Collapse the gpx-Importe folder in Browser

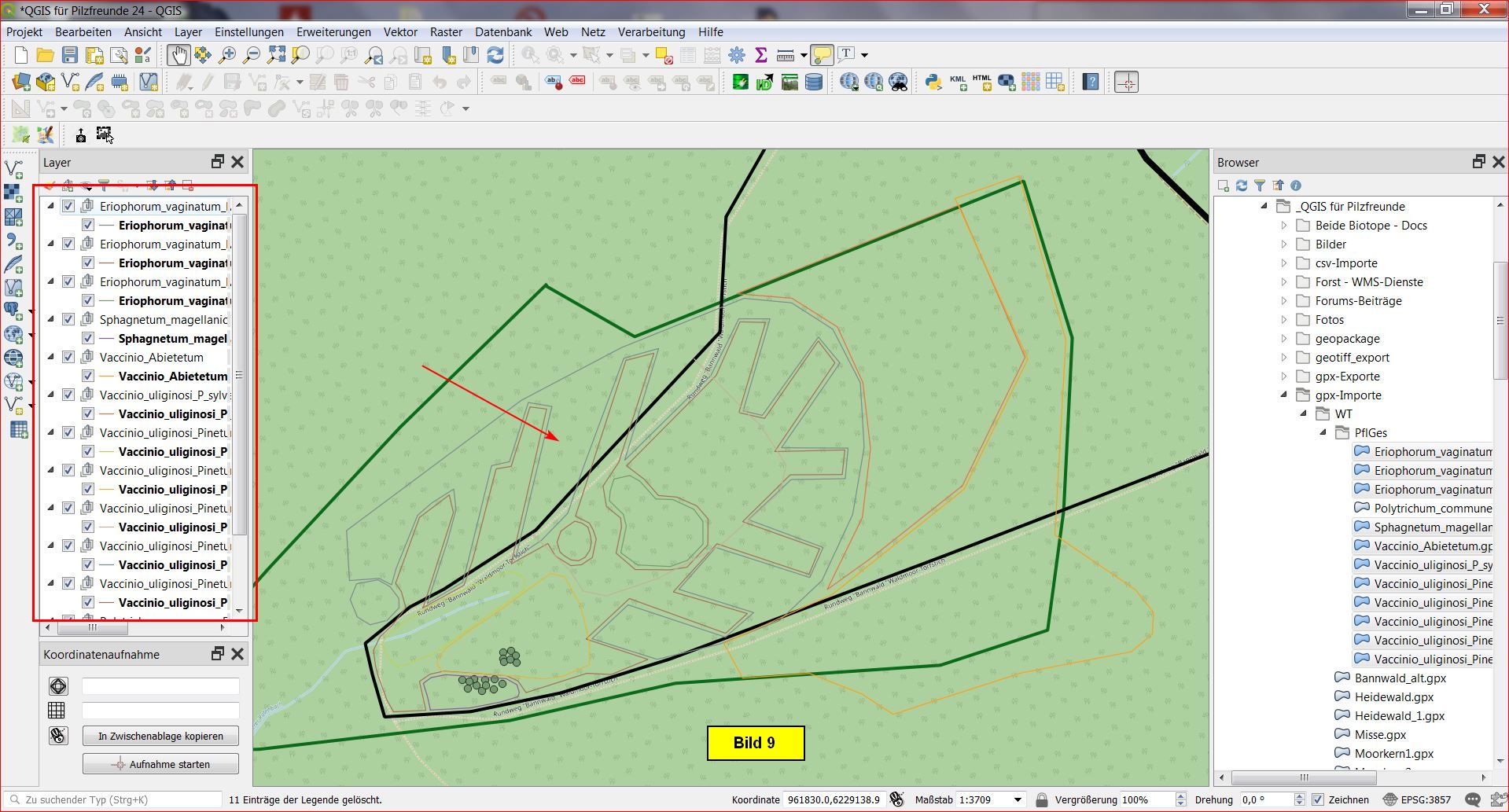click(1284, 395)
